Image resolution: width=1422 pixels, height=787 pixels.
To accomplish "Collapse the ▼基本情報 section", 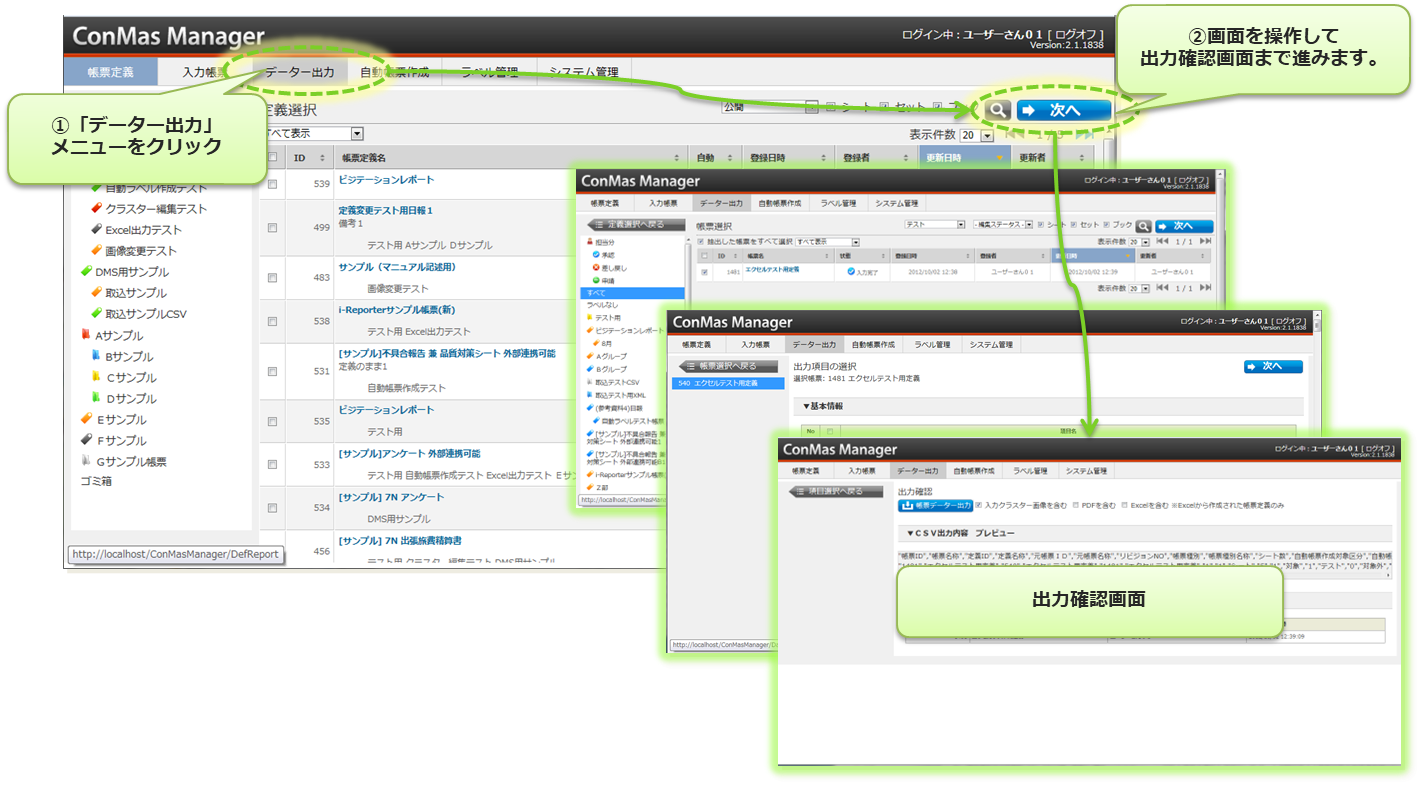I will pyautogui.click(x=823, y=406).
